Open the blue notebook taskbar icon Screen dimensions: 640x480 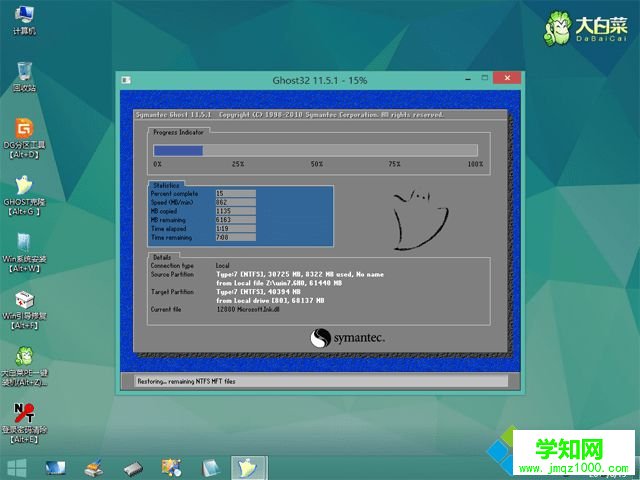[x=210, y=467]
